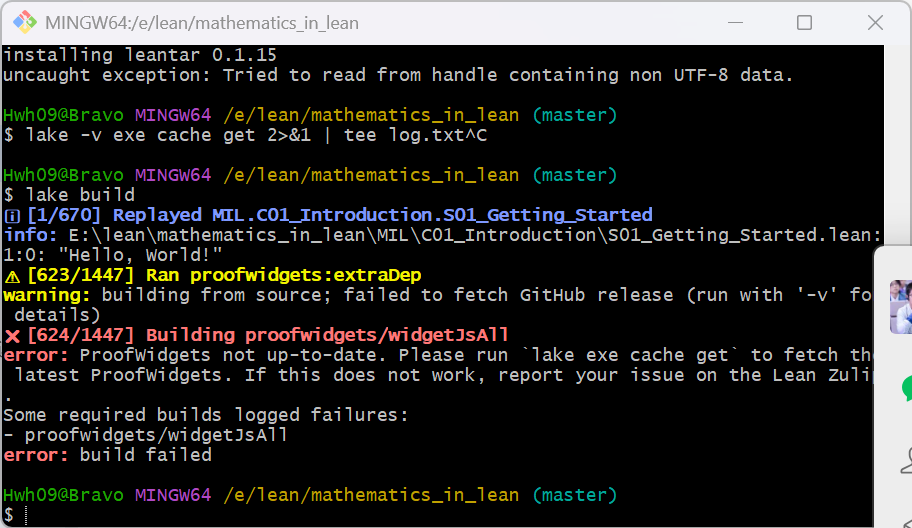Close the MINGW64 terminal window
This screenshot has height=528, width=912.
[x=874, y=23]
